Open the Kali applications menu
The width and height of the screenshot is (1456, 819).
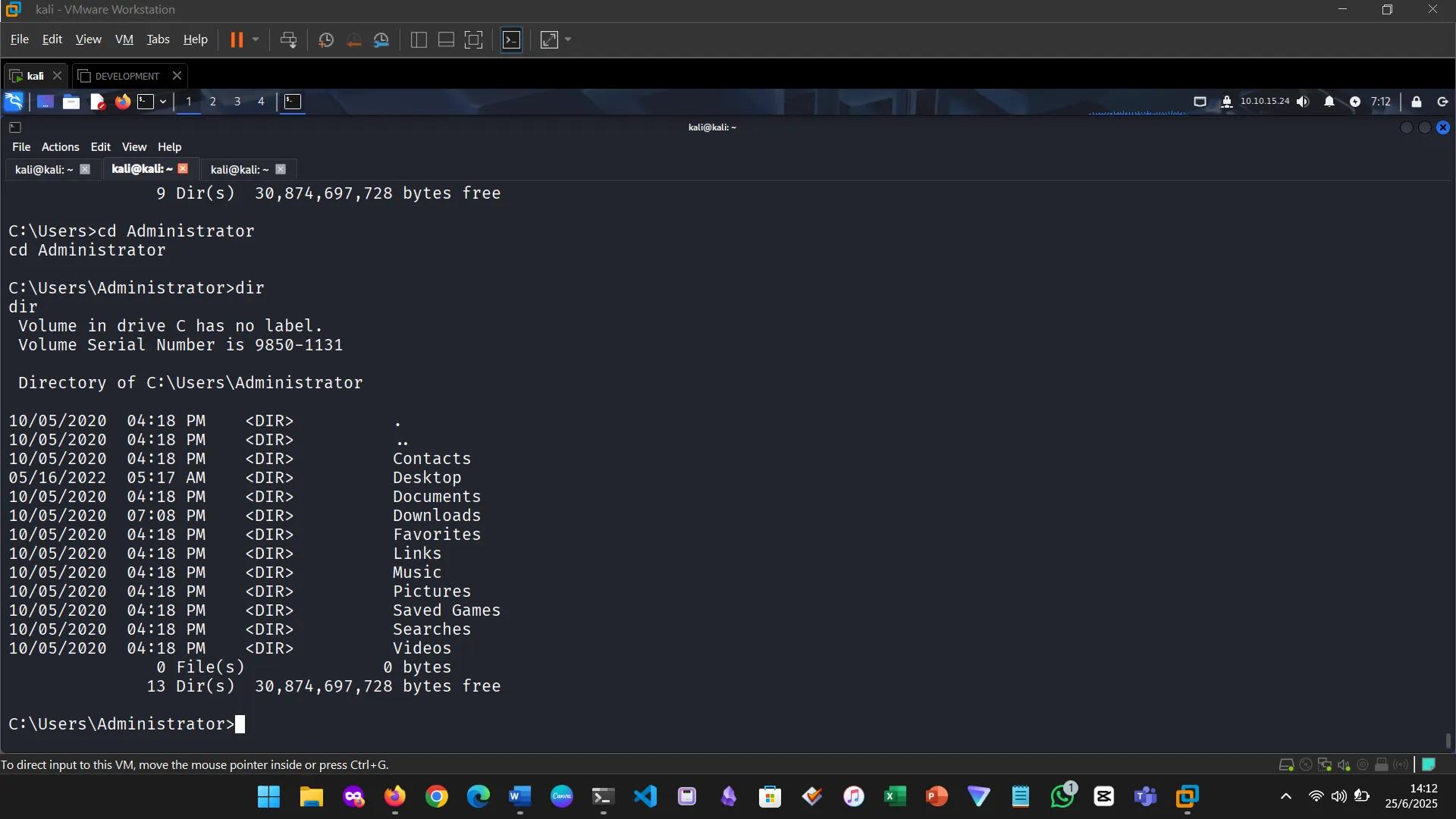[x=13, y=102]
